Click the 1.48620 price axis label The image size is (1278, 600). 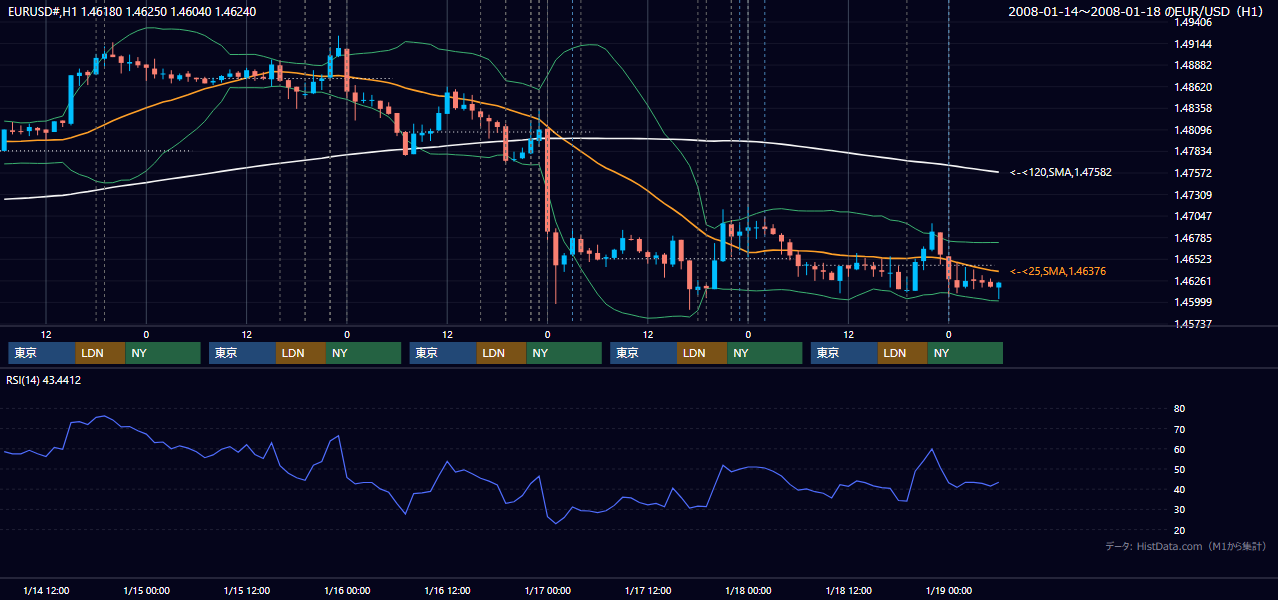coord(1192,87)
